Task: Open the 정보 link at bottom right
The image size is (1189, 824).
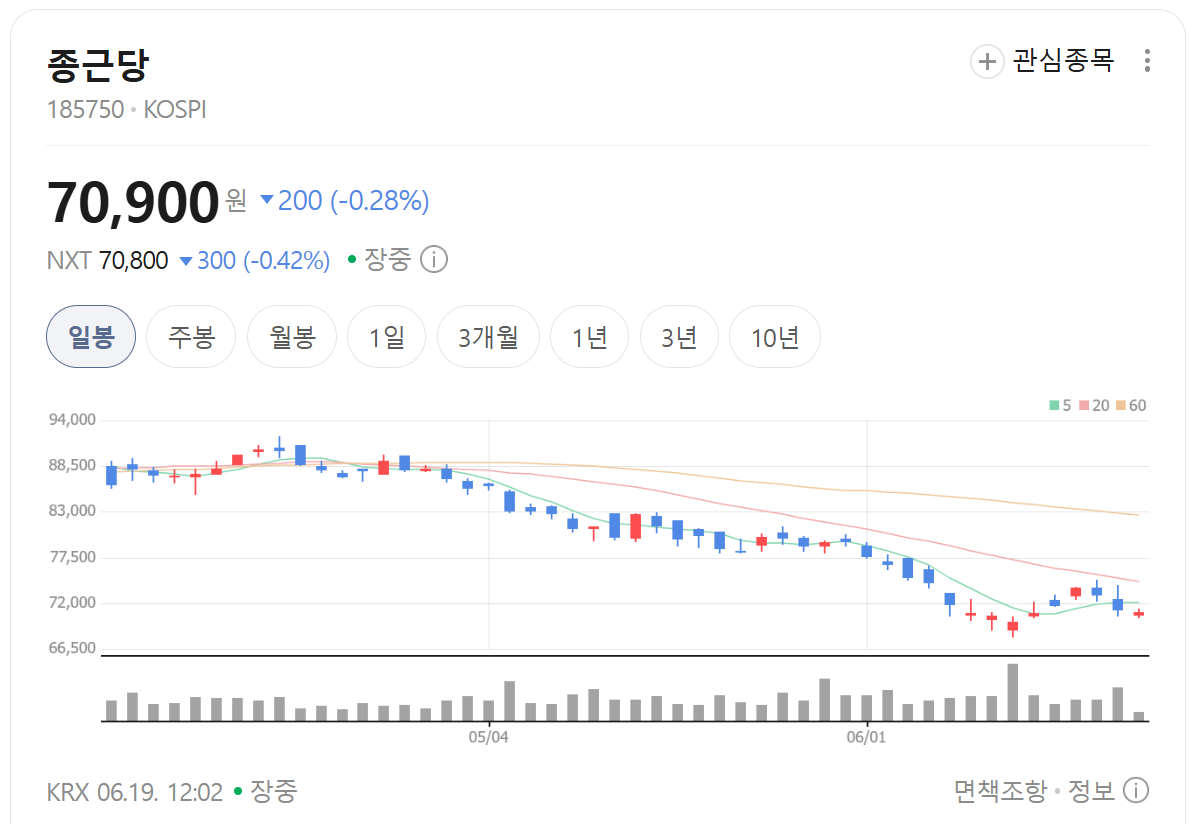Action: [1091, 791]
